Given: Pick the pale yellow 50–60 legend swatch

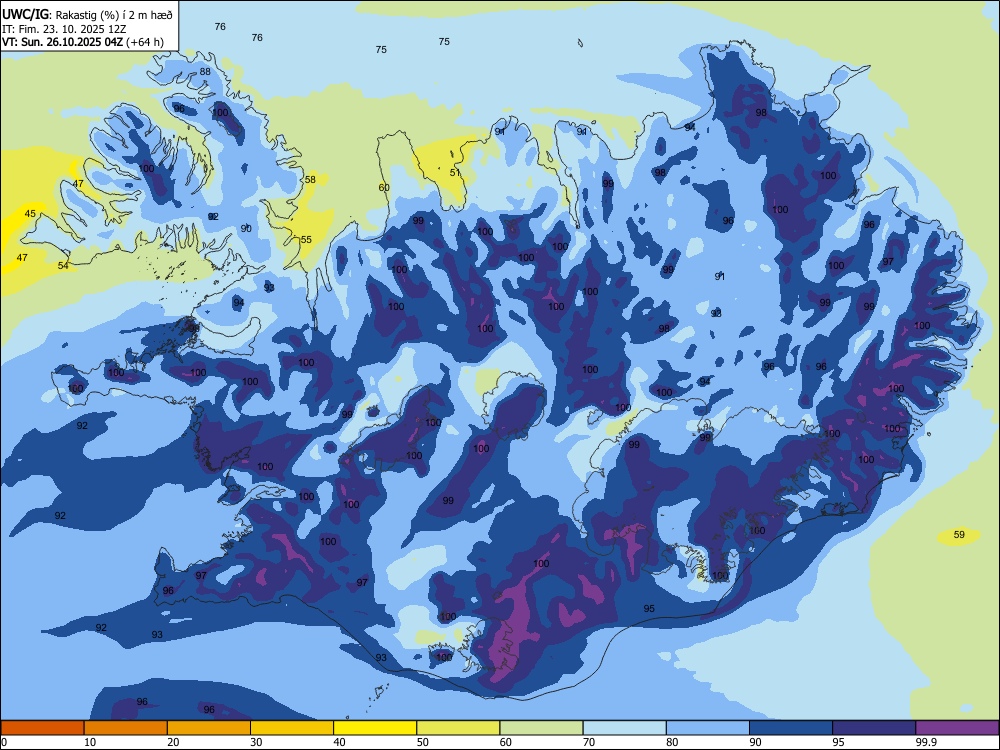Looking at the screenshot, I should pyautogui.click(x=458, y=728).
